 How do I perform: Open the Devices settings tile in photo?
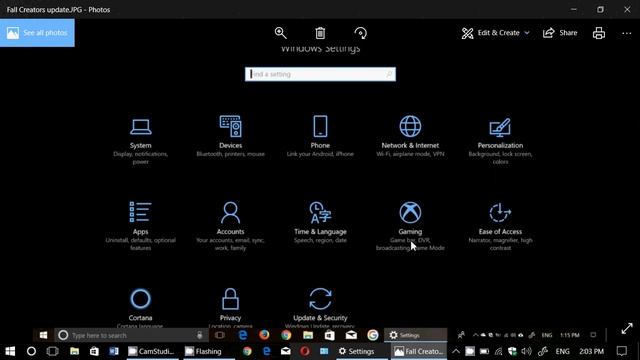pos(231,136)
